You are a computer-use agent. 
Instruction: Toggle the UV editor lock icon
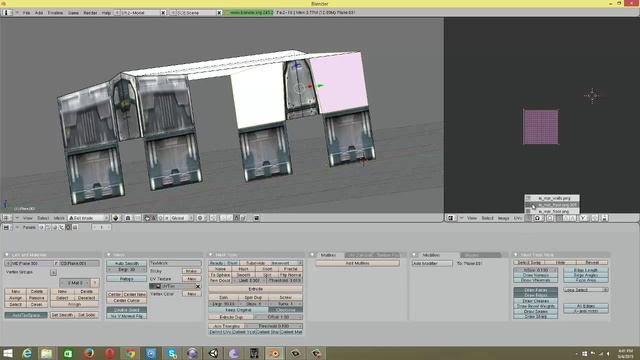click(604, 218)
